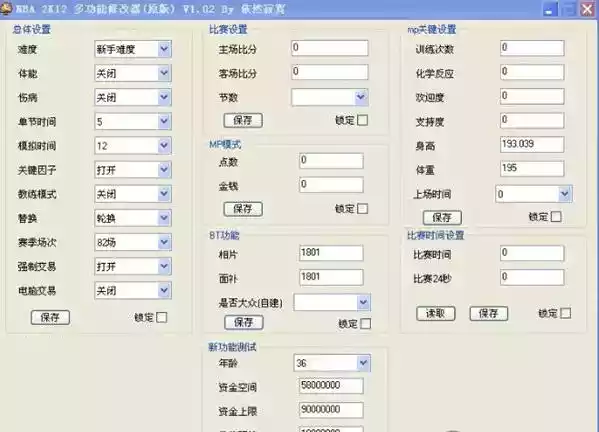Tick 锁定 checkbox in 总体设置
The height and width of the screenshot is (432, 599).
pos(162,317)
